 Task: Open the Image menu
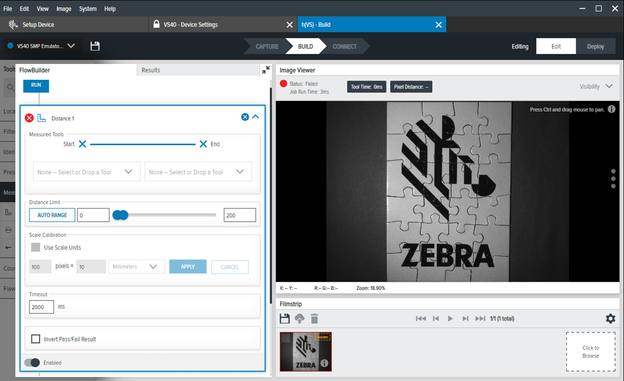(64, 8)
